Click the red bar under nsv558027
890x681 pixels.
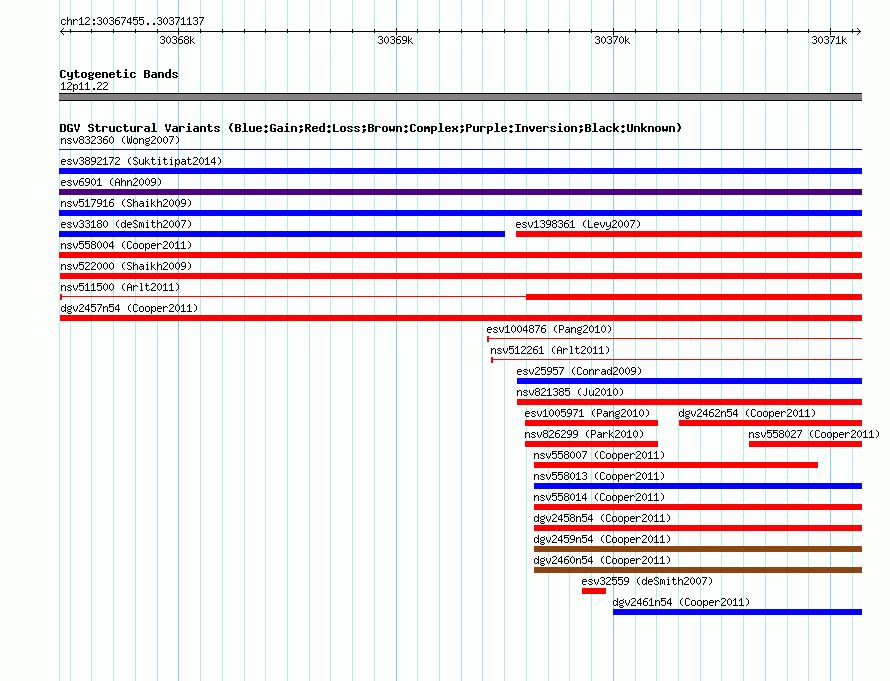coord(805,444)
